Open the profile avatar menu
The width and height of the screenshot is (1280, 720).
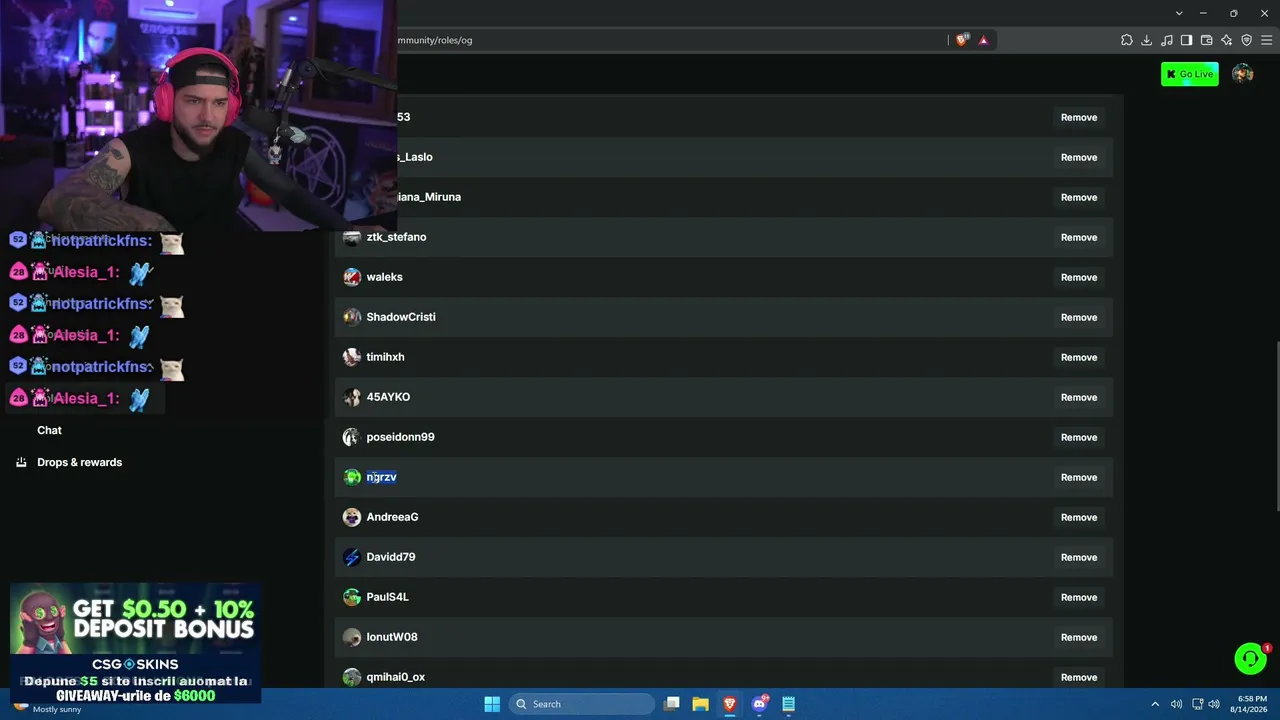coord(1243,74)
